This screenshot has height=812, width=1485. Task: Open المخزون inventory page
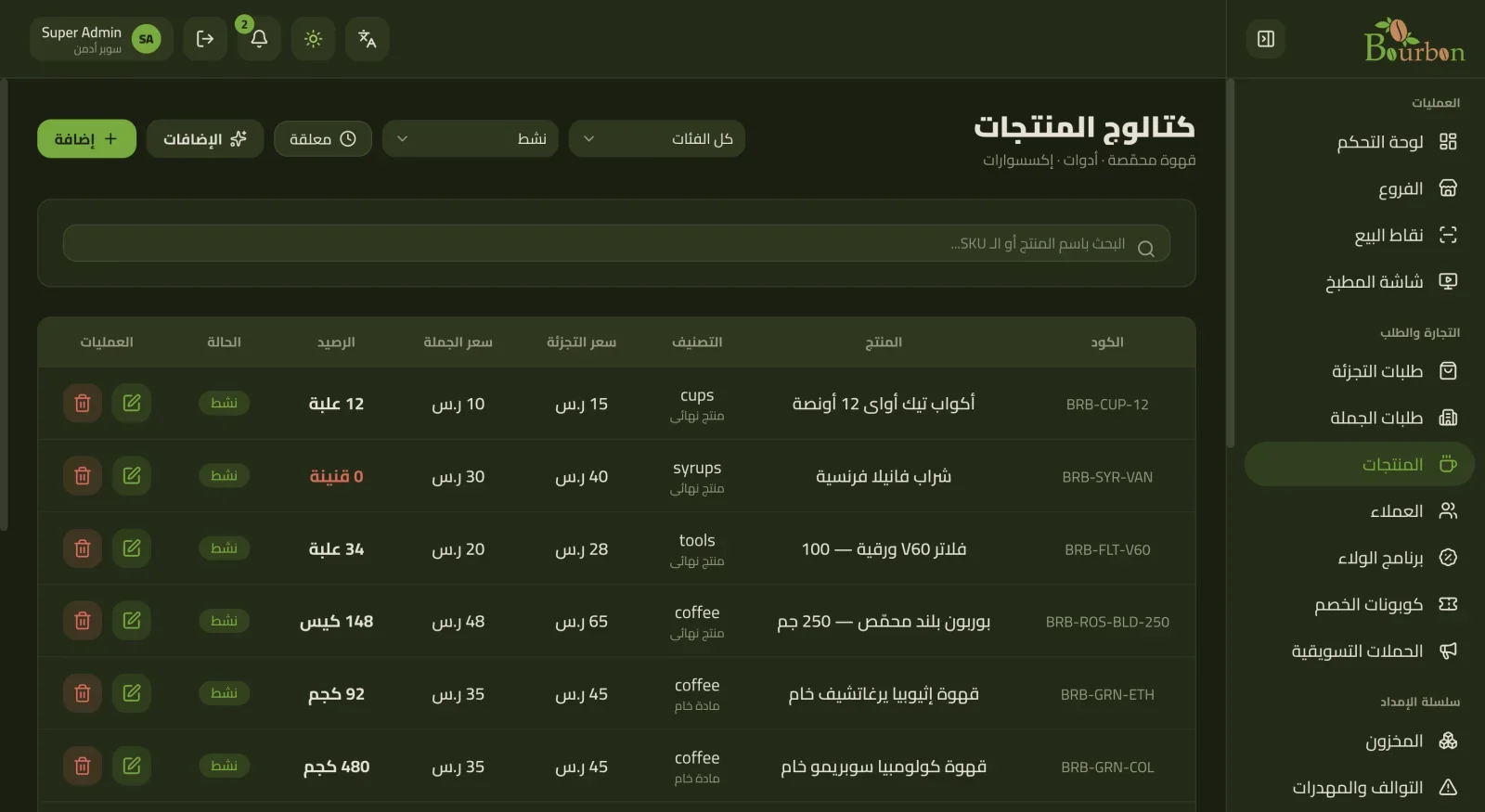coord(1360,741)
